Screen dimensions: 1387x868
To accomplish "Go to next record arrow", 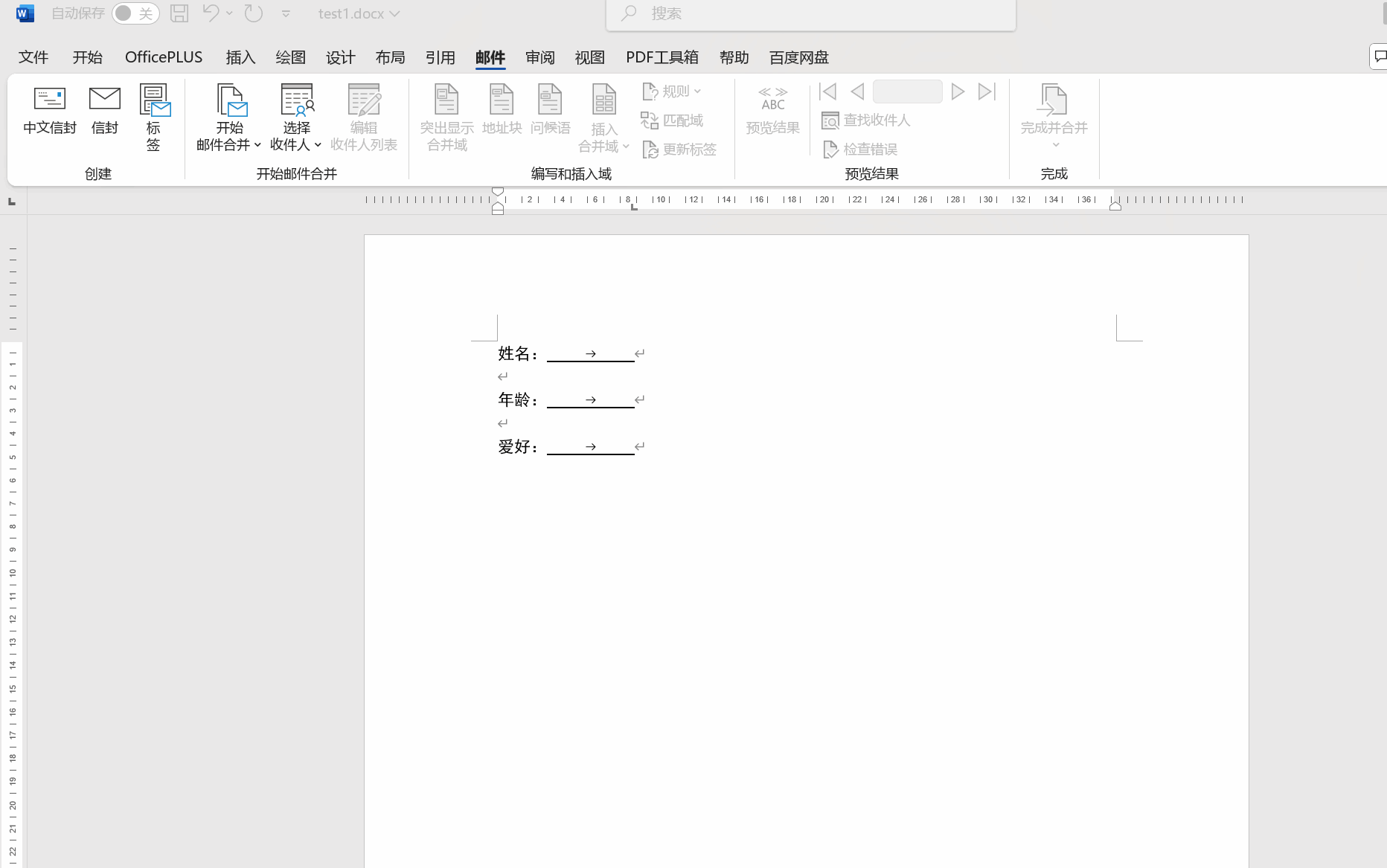I will pos(958,91).
